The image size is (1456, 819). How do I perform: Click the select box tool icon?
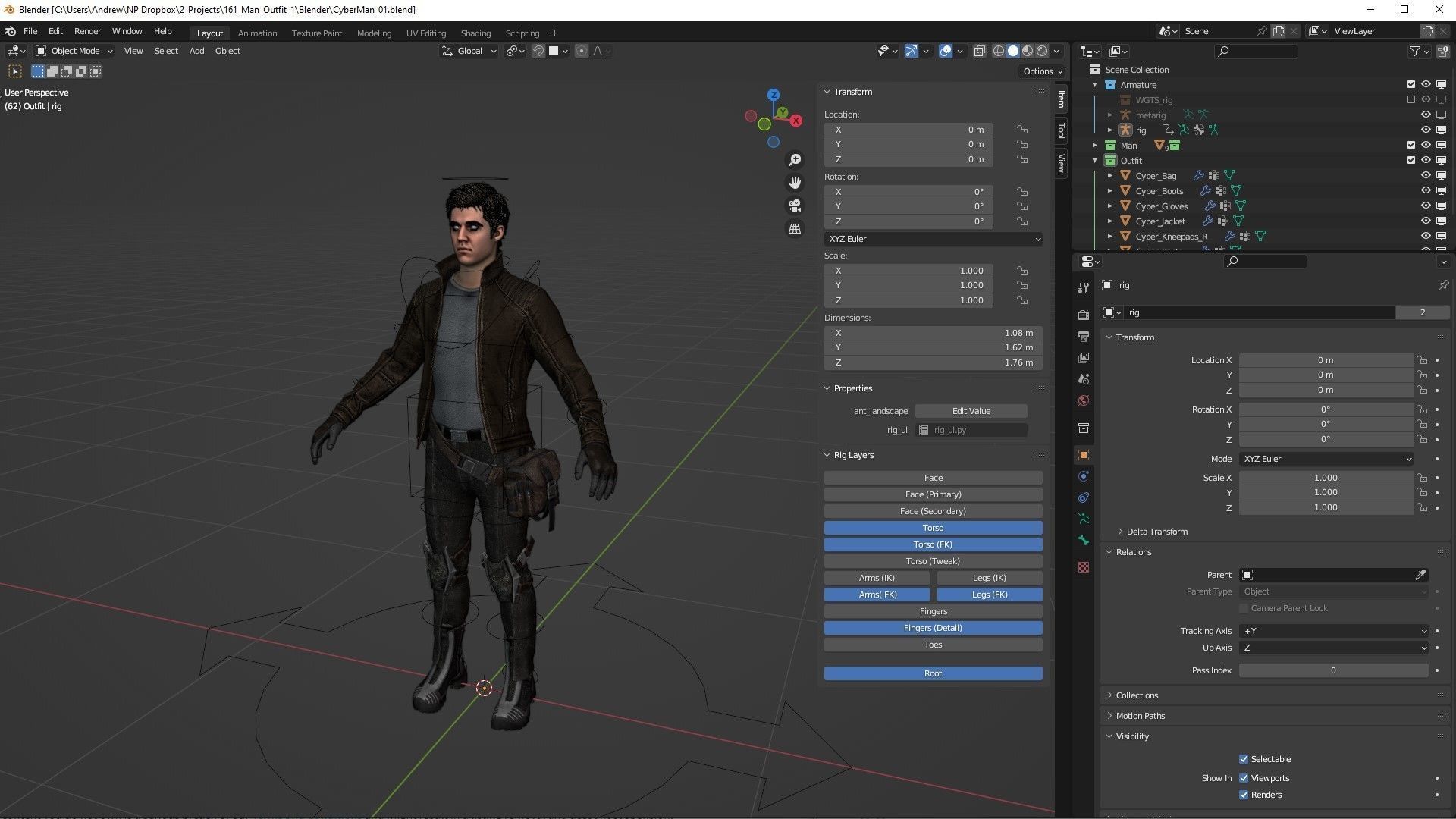pyautogui.click(x=14, y=71)
